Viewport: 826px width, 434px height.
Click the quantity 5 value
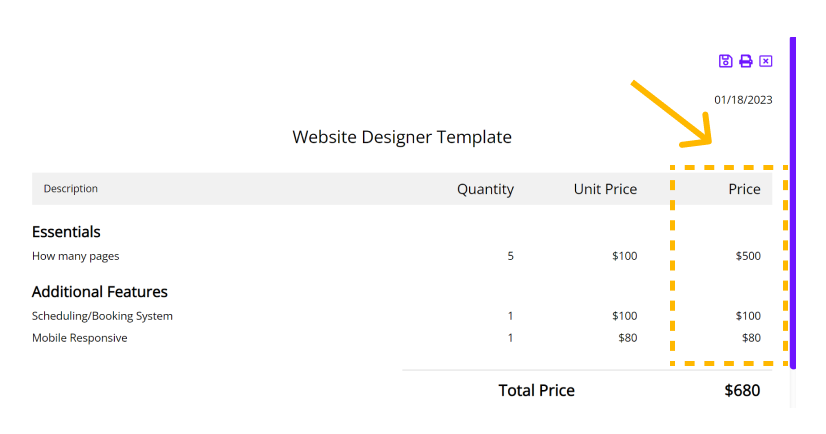[x=510, y=256]
